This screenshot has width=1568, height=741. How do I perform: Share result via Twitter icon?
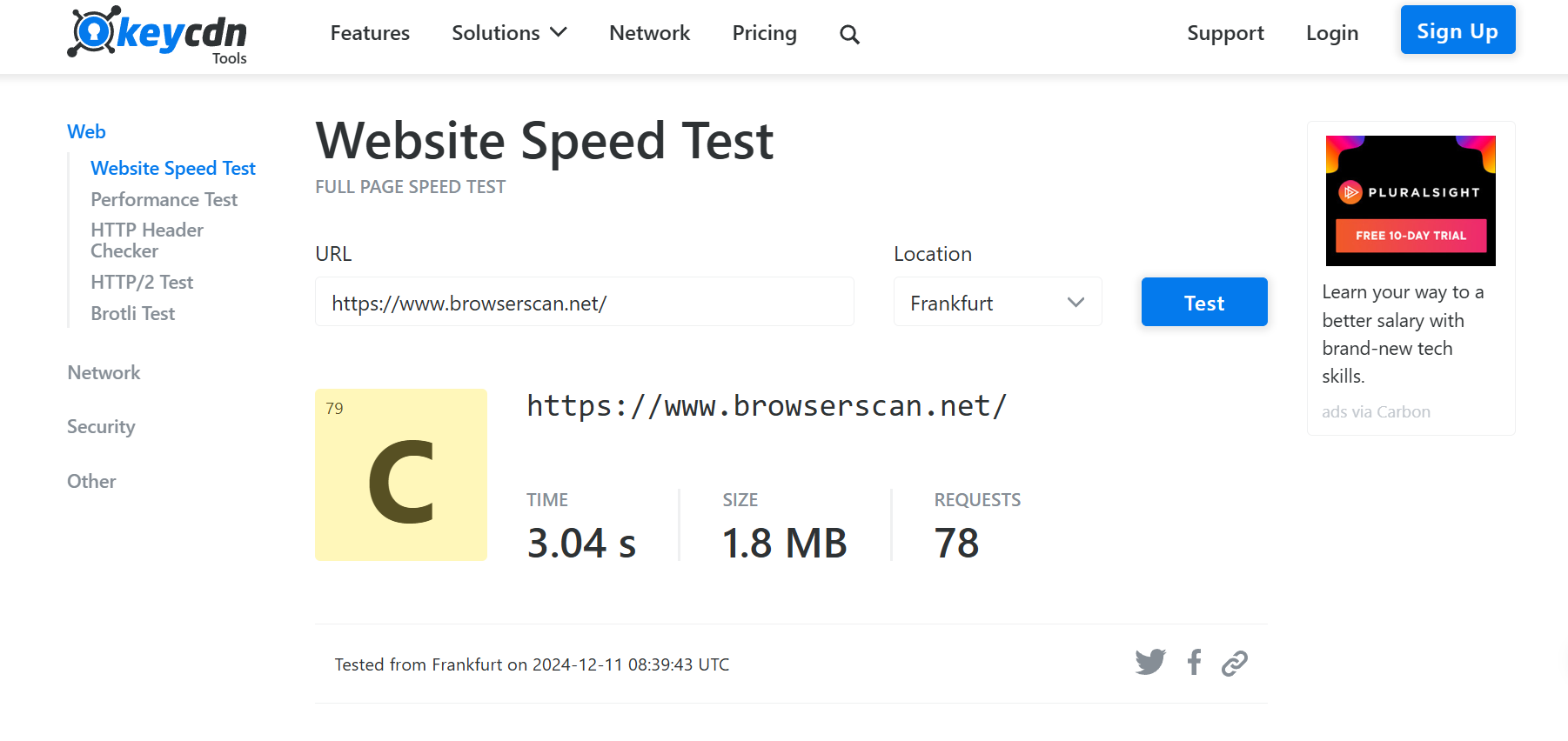pos(1150,663)
